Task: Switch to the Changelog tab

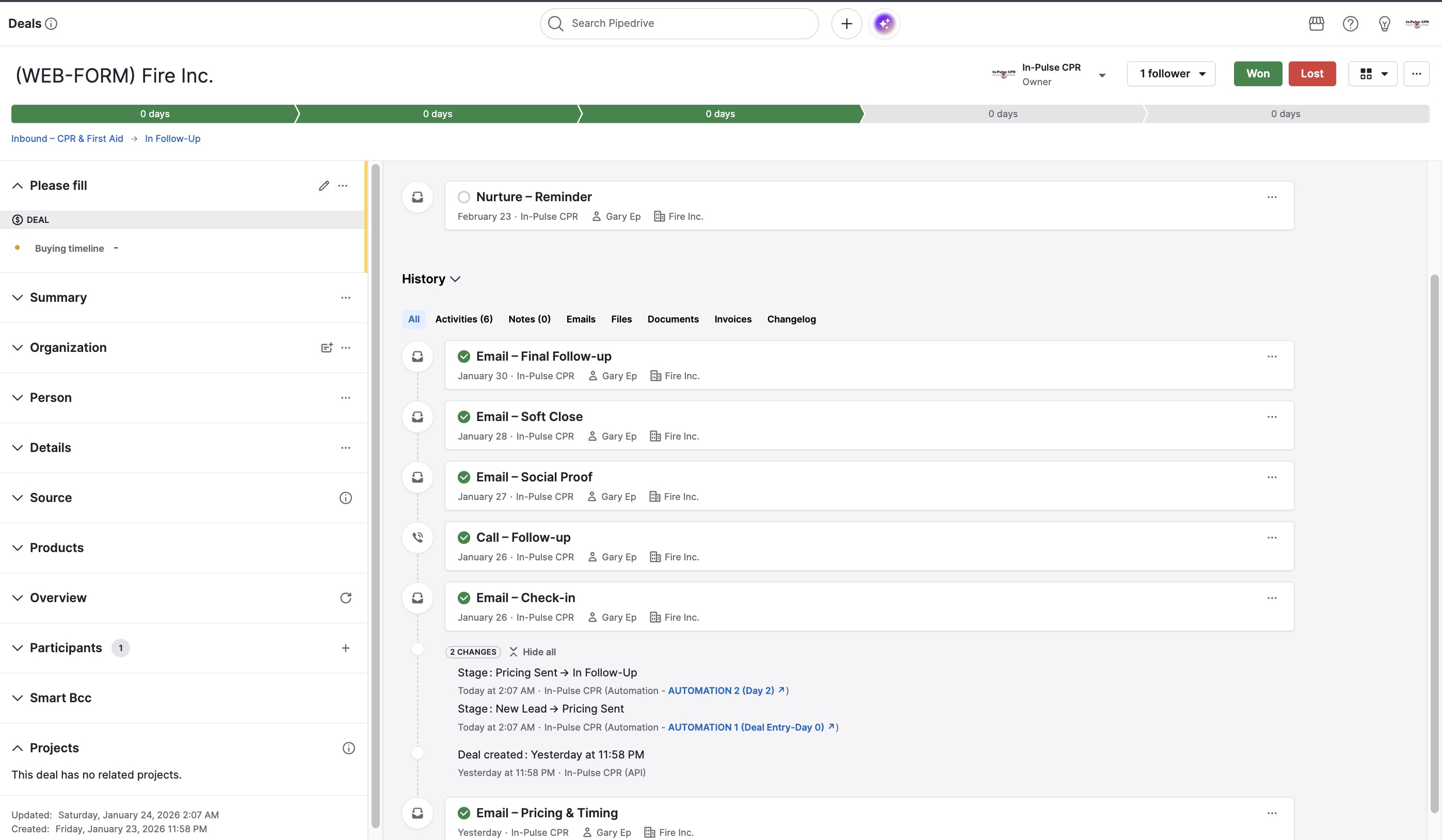Action: point(791,319)
